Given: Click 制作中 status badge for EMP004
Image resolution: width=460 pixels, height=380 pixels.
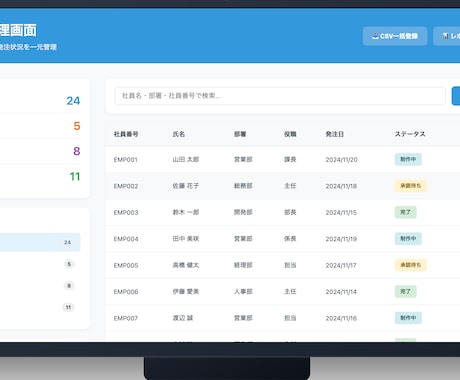Looking at the screenshot, I should tap(408, 238).
